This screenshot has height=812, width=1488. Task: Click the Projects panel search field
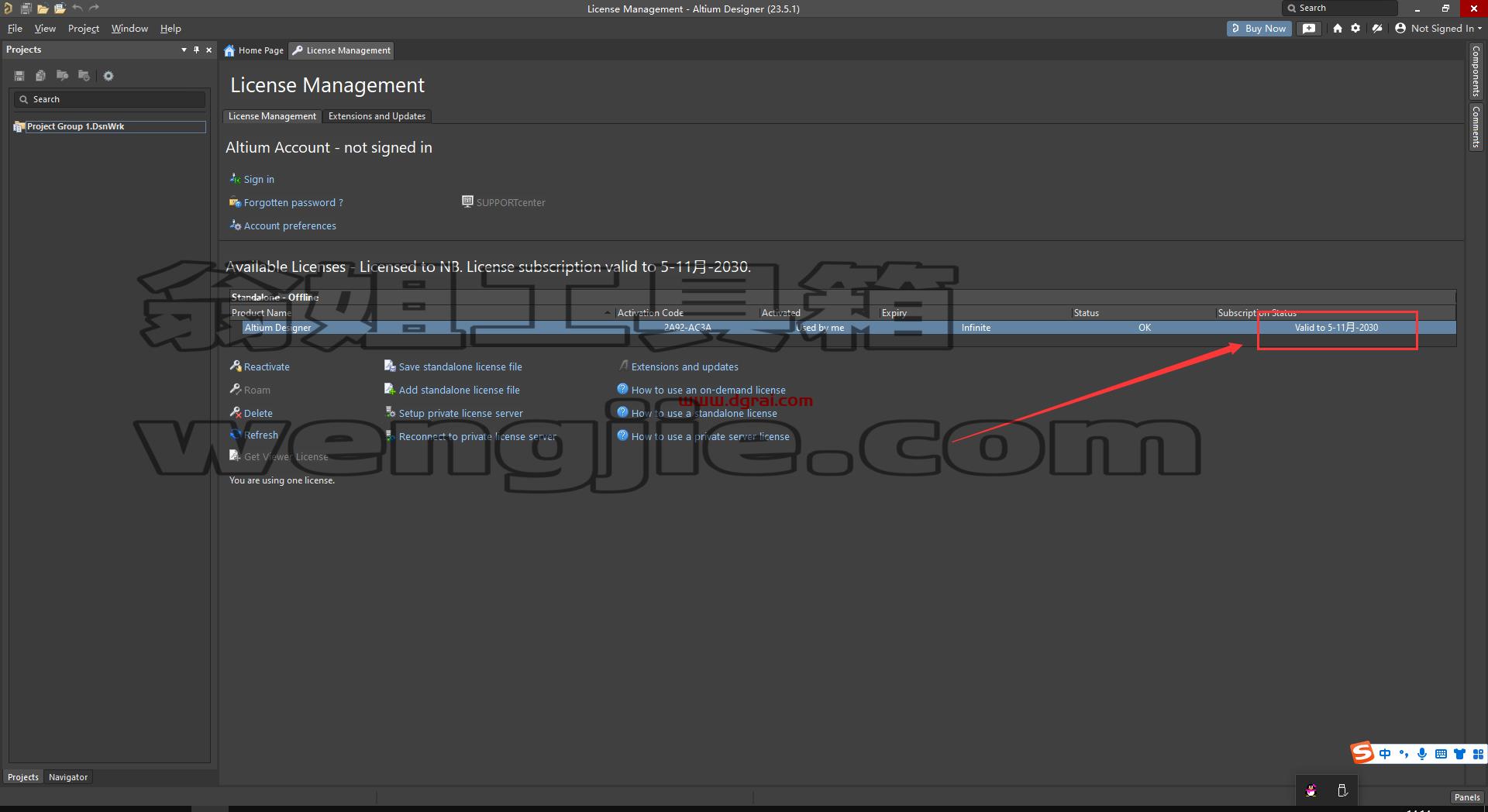[x=109, y=99]
